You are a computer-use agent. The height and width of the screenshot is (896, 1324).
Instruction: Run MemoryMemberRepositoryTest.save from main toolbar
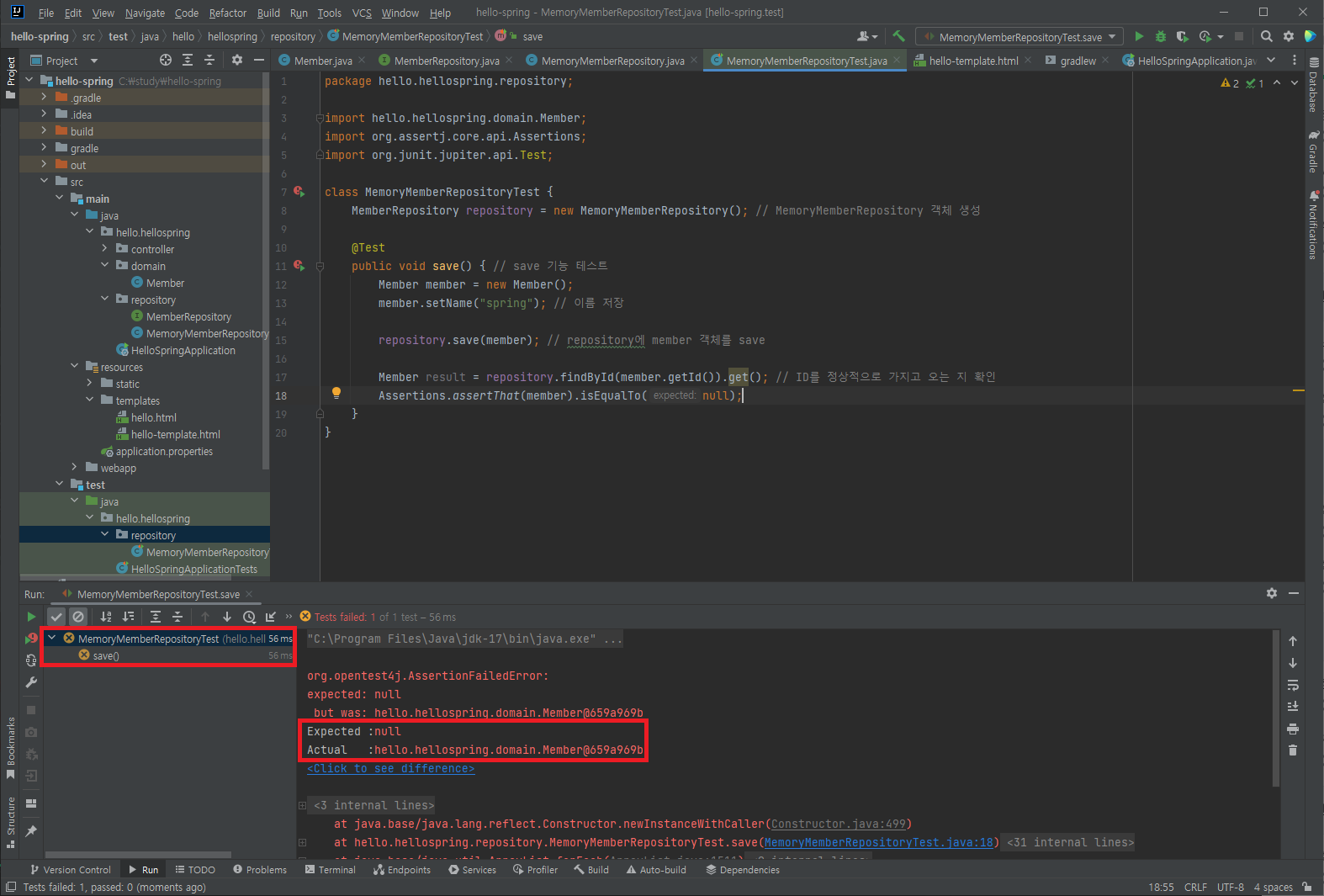(x=1139, y=36)
